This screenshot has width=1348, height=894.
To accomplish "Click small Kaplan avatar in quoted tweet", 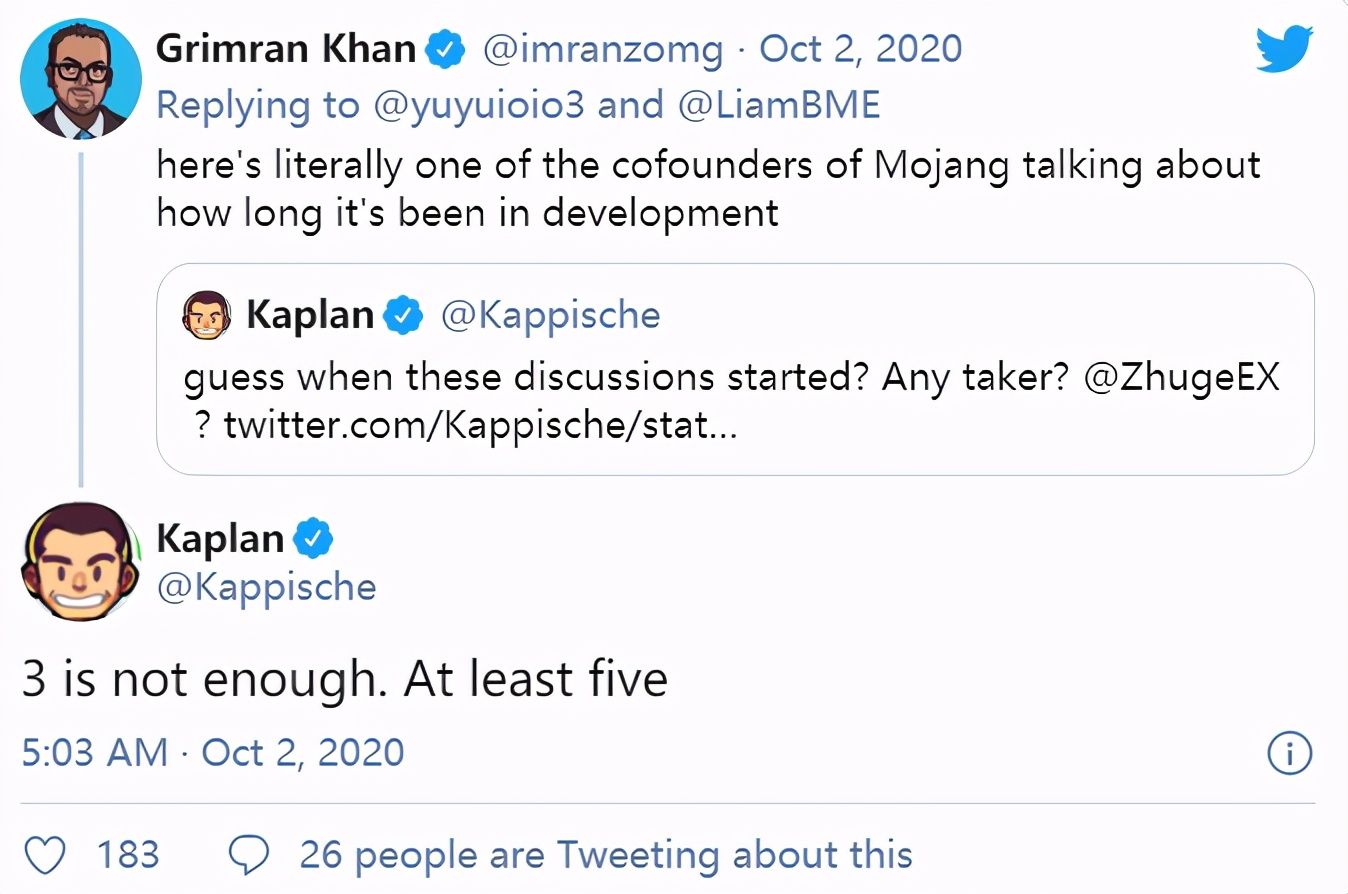I will pos(206,316).
